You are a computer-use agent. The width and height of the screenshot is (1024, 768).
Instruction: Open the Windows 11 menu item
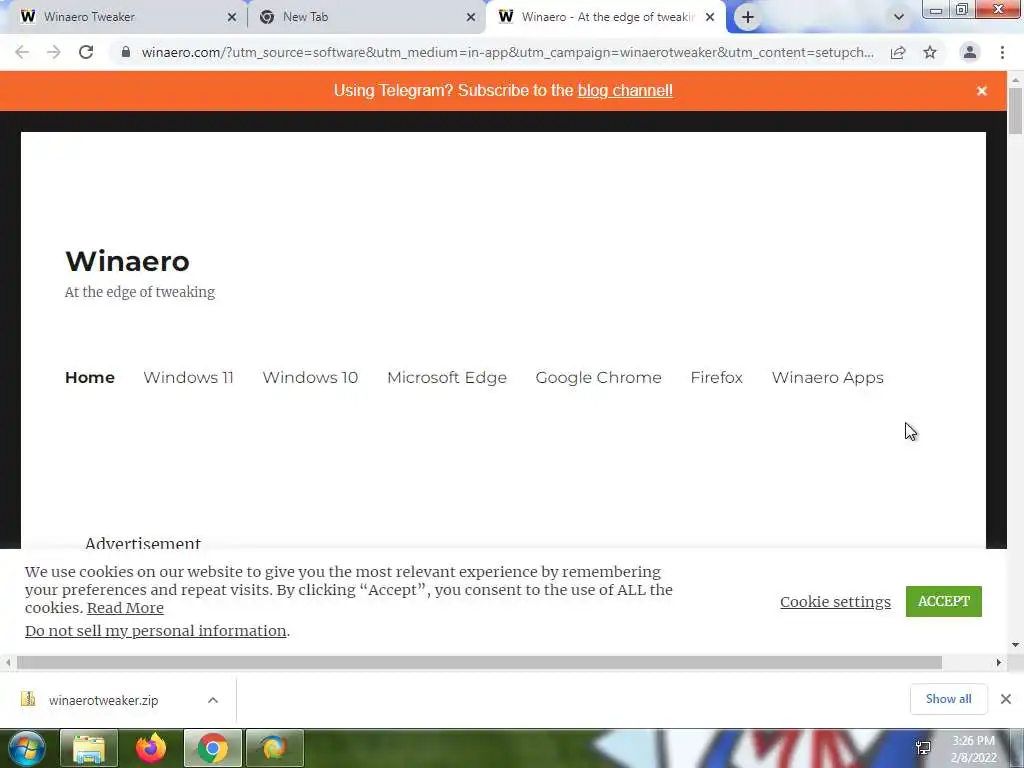(x=189, y=377)
